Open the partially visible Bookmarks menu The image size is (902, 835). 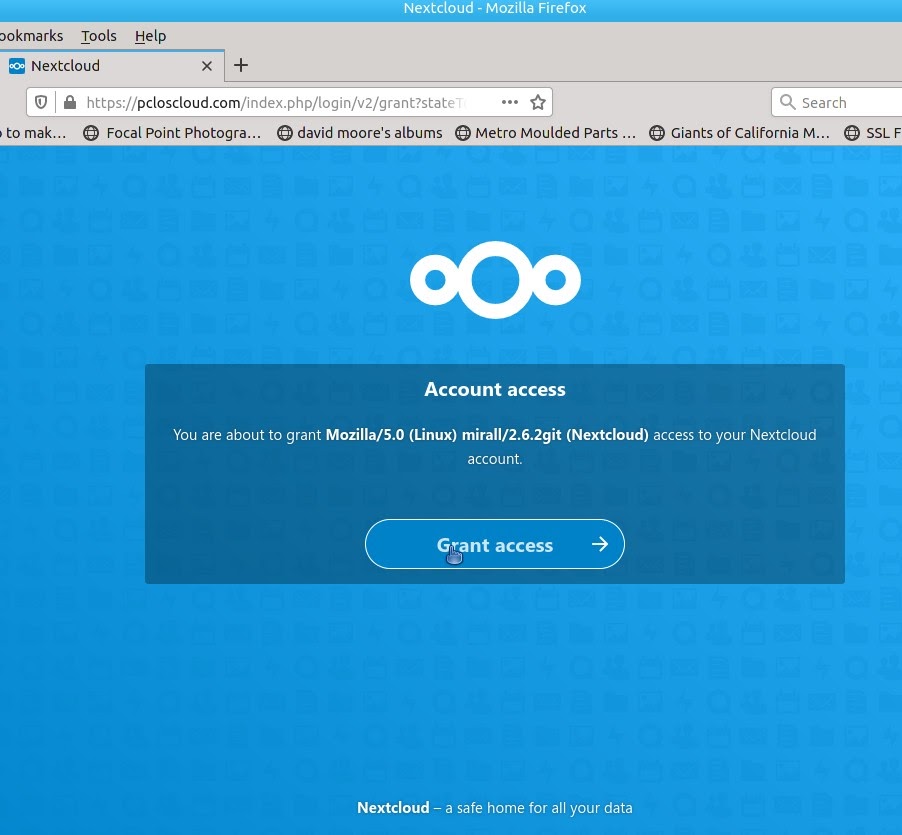tap(32, 36)
